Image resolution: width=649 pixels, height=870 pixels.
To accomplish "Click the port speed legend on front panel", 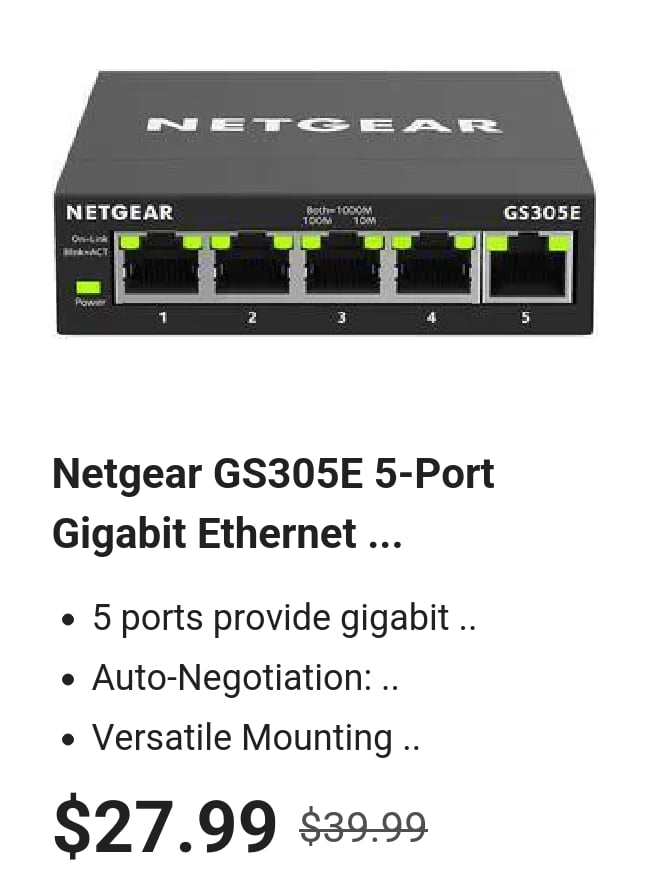I will [339, 215].
